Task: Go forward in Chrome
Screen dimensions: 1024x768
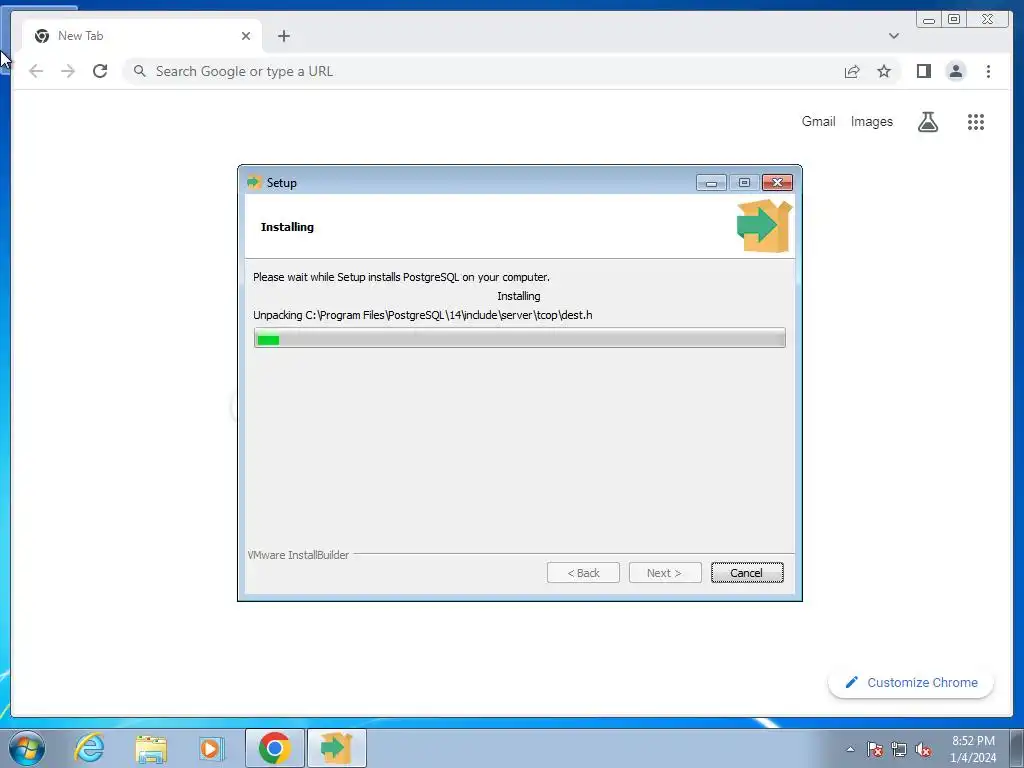Action: tap(68, 71)
